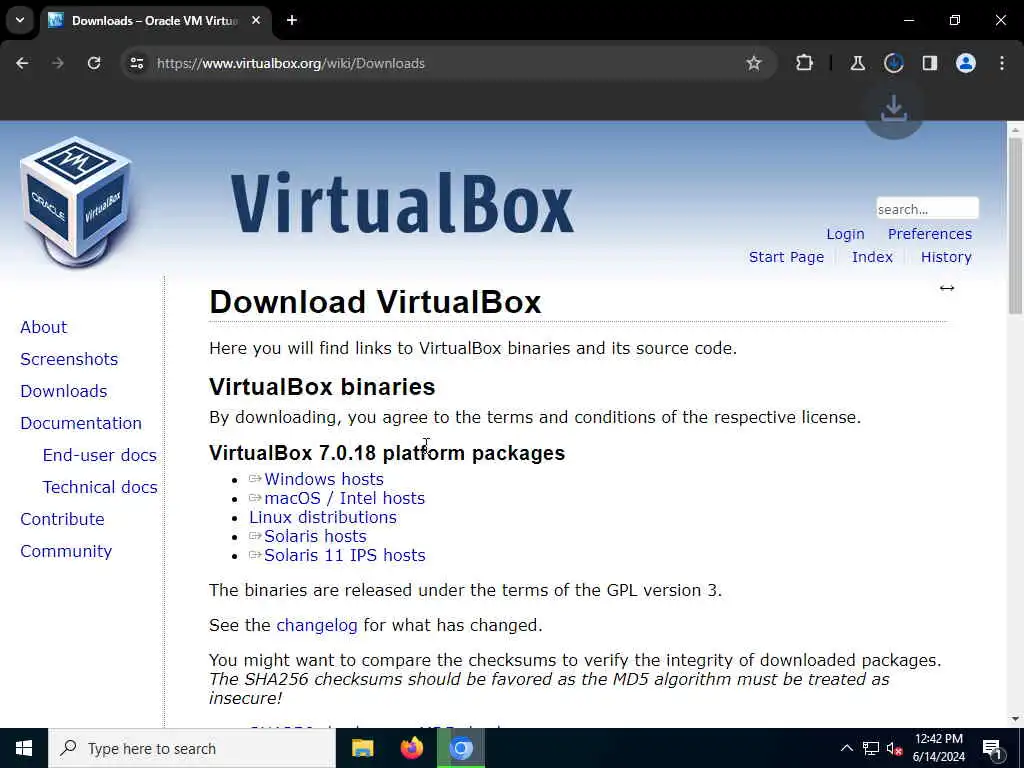Open the History link
Screen dimensions: 1024x768
point(946,257)
